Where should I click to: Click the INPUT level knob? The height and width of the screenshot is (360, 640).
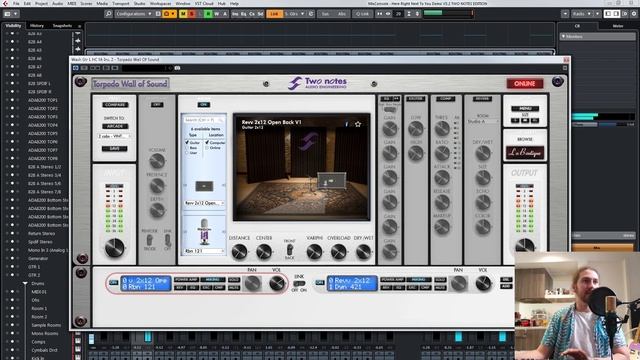[x=115, y=247]
